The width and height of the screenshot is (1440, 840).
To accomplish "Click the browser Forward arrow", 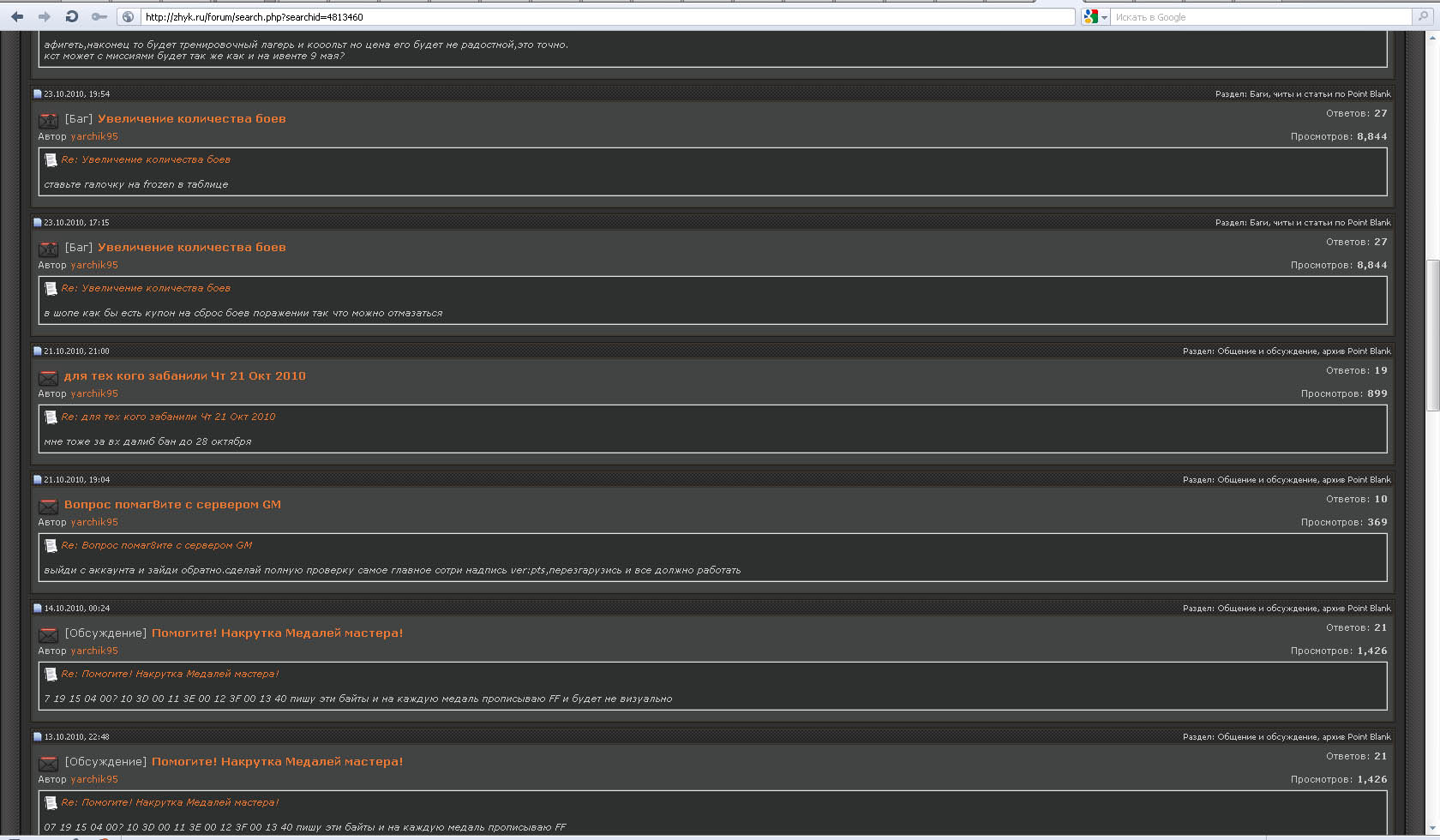I will 45,16.
